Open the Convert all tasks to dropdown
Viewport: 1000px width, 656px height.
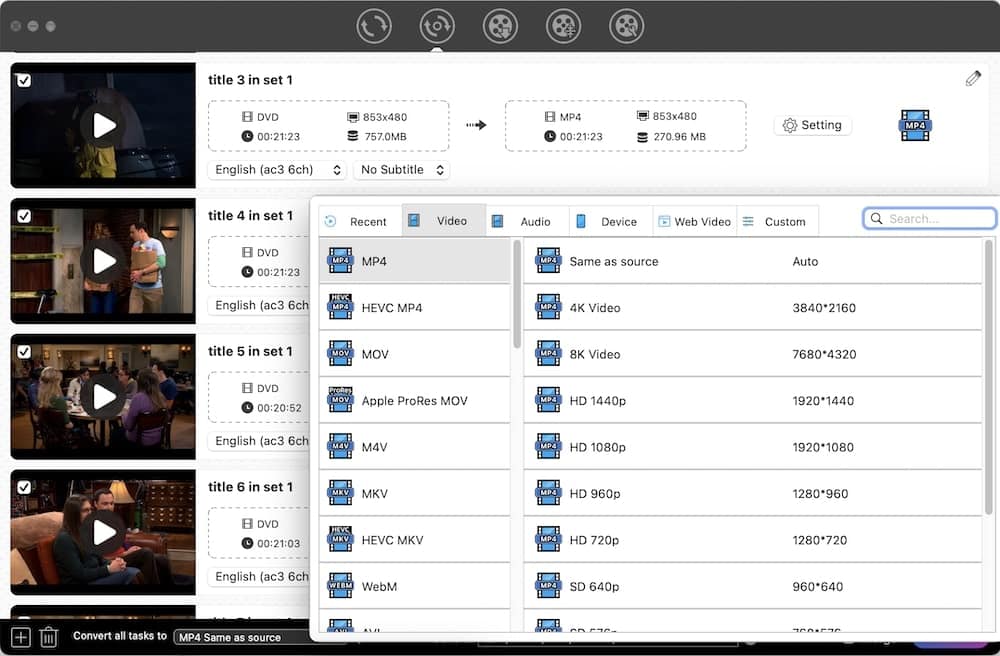pyautogui.click(x=242, y=637)
